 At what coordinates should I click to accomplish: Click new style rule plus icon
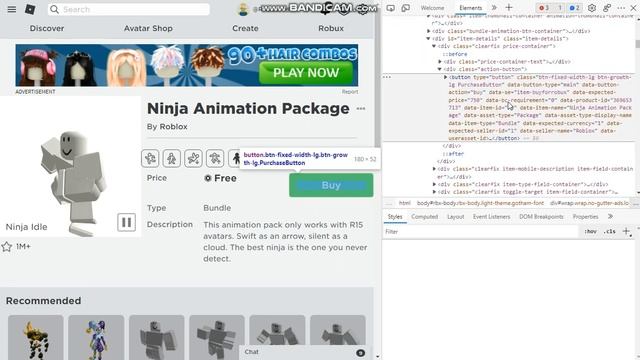click(x=627, y=231)
